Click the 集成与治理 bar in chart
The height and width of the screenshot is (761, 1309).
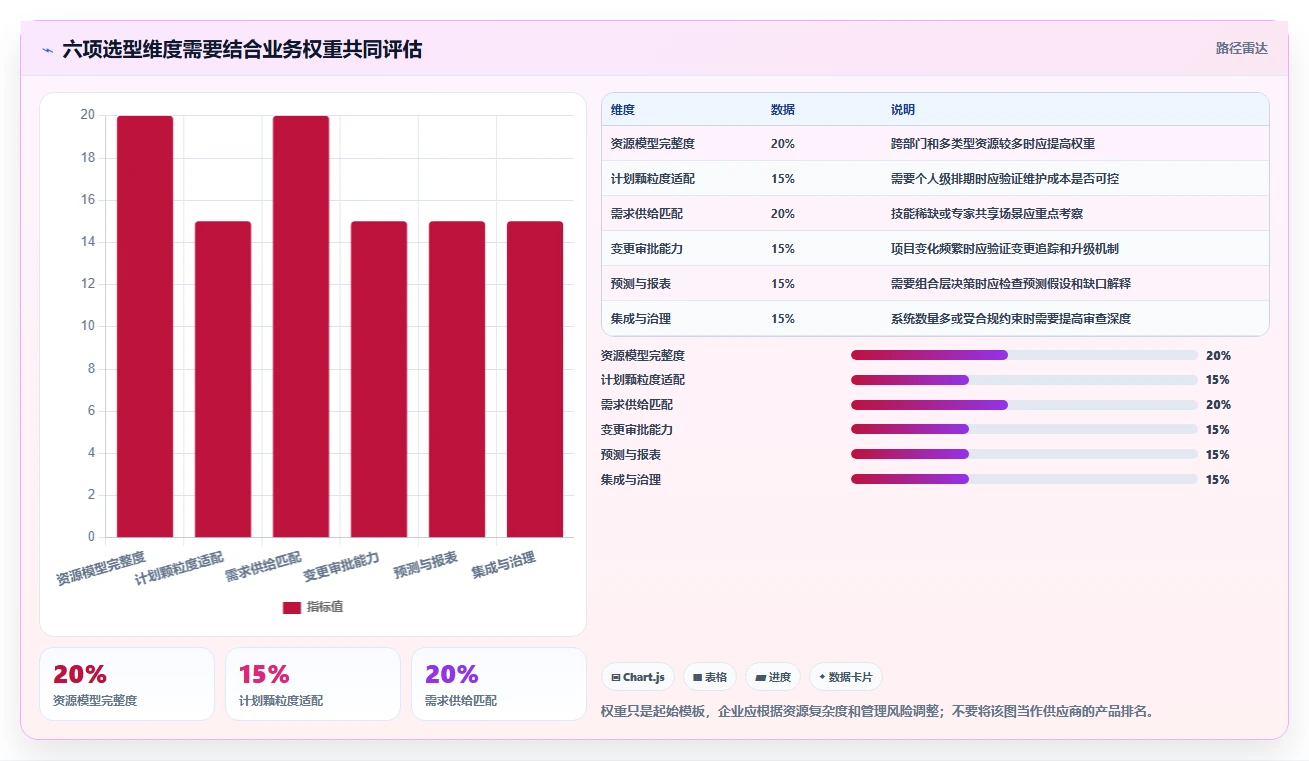tap(535, 379)
